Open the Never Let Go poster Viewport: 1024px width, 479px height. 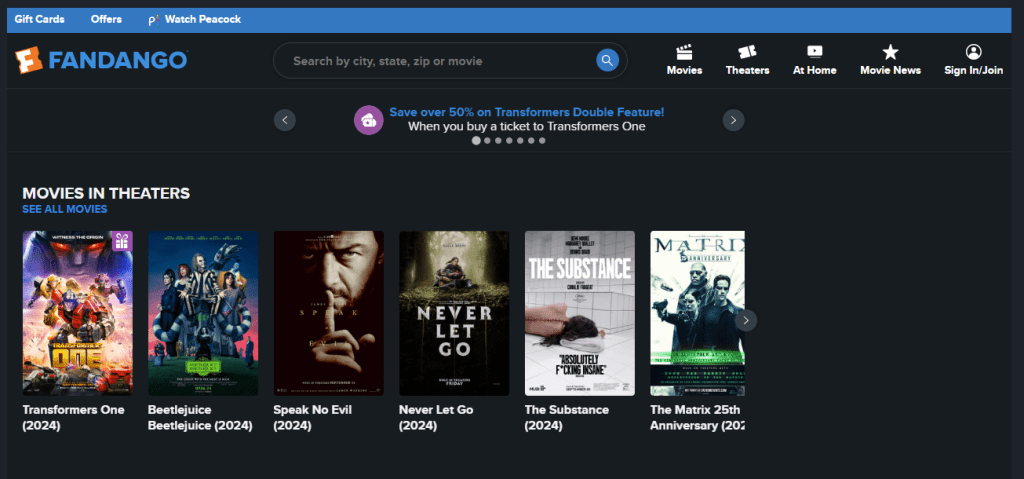(x=454, y=313)
